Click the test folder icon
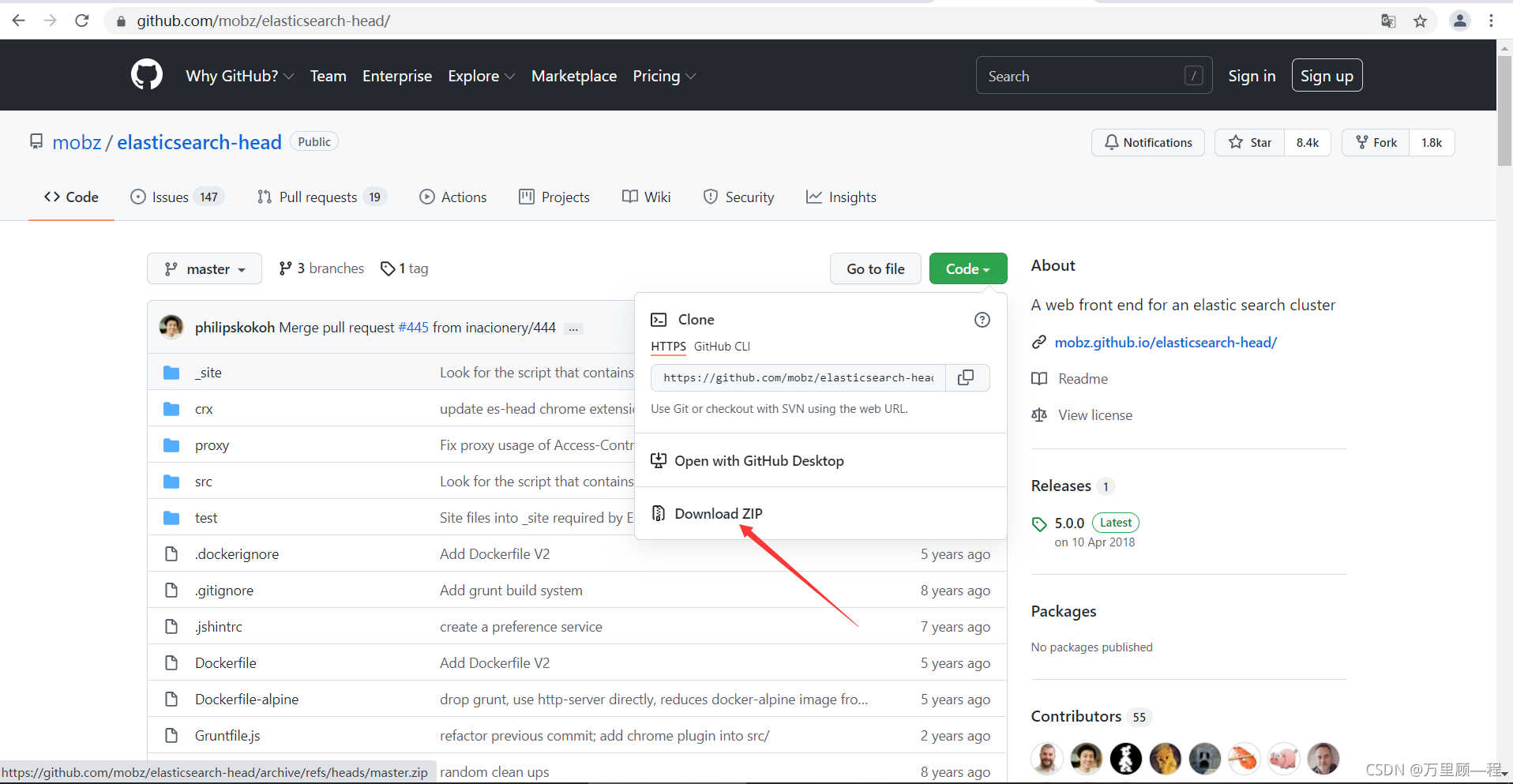 coord(171,518)
